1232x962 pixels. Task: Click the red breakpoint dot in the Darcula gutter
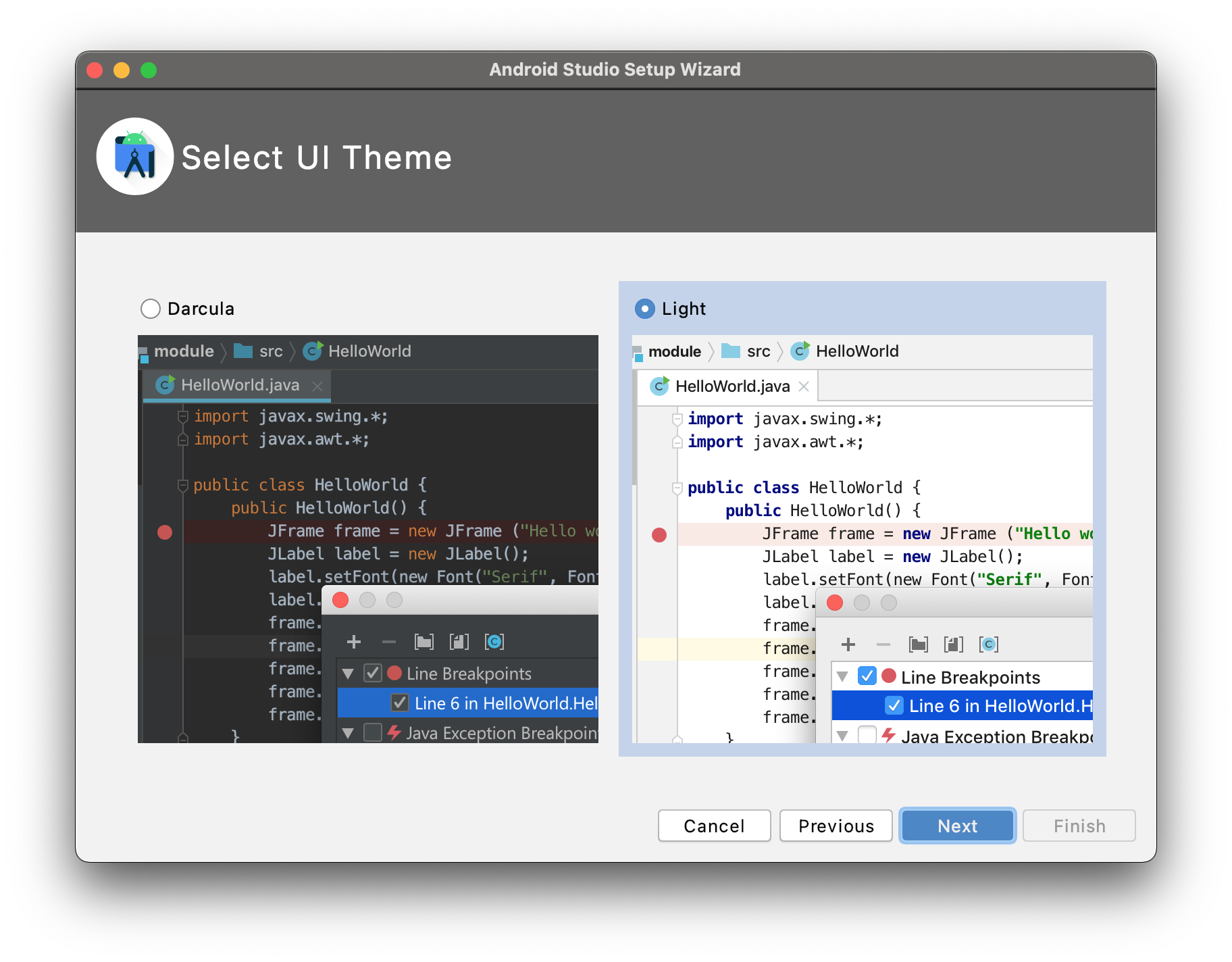[165, 532]
